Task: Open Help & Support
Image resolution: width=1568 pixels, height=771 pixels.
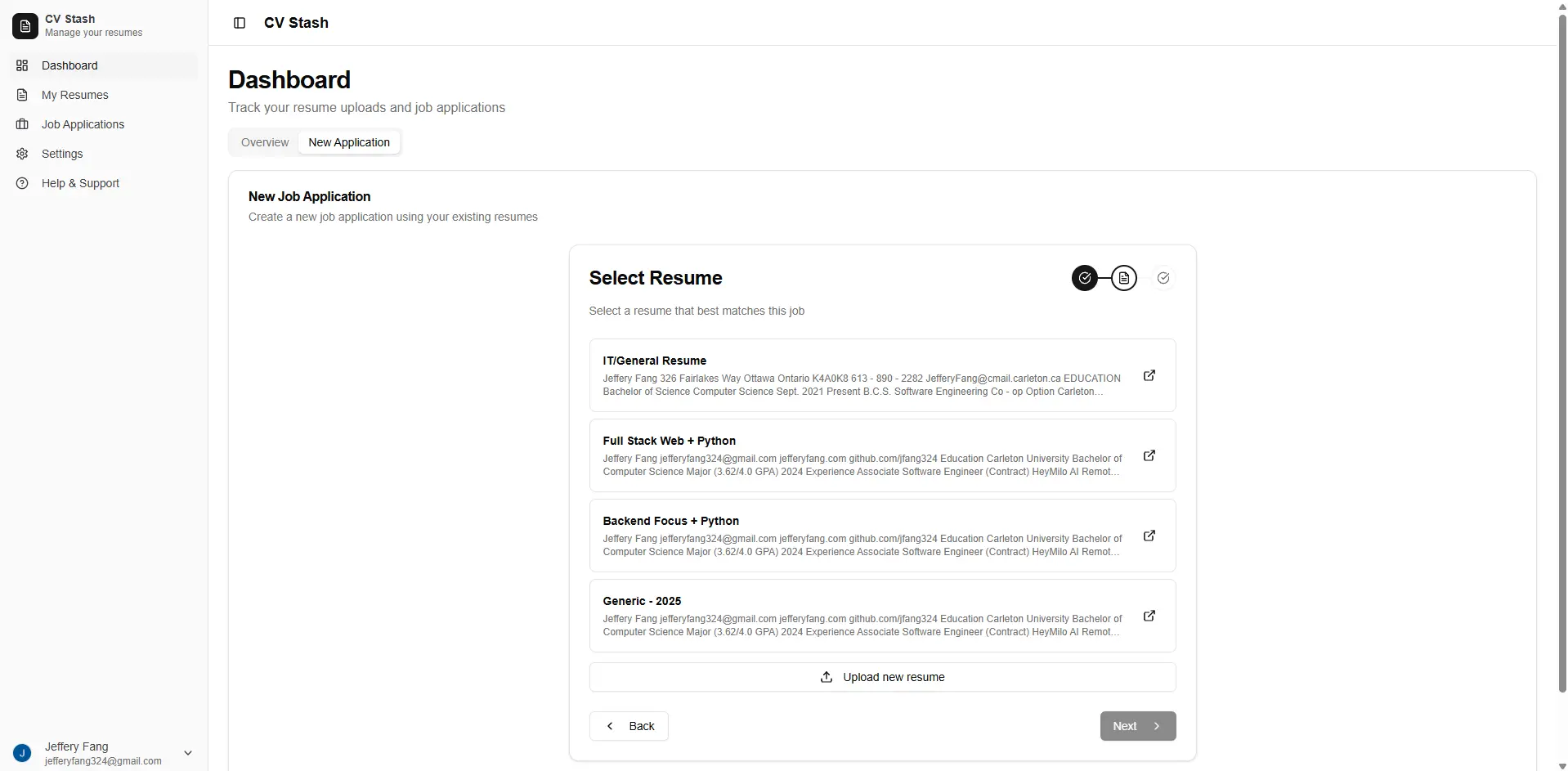Action: [x=104, y=183]
